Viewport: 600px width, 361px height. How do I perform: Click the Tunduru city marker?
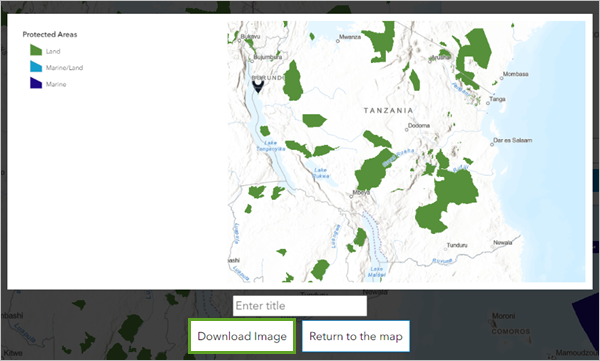pyautogui.click(x=445, y=249)
